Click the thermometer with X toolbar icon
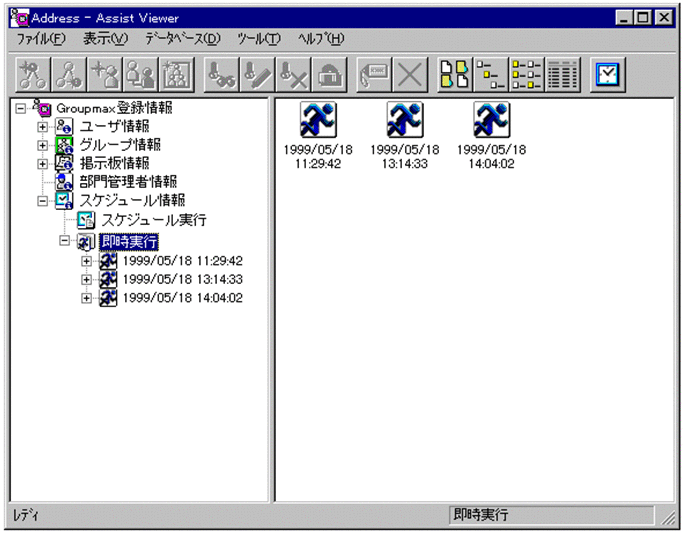The width and height of the screenshot is (685, 537). 293,75
